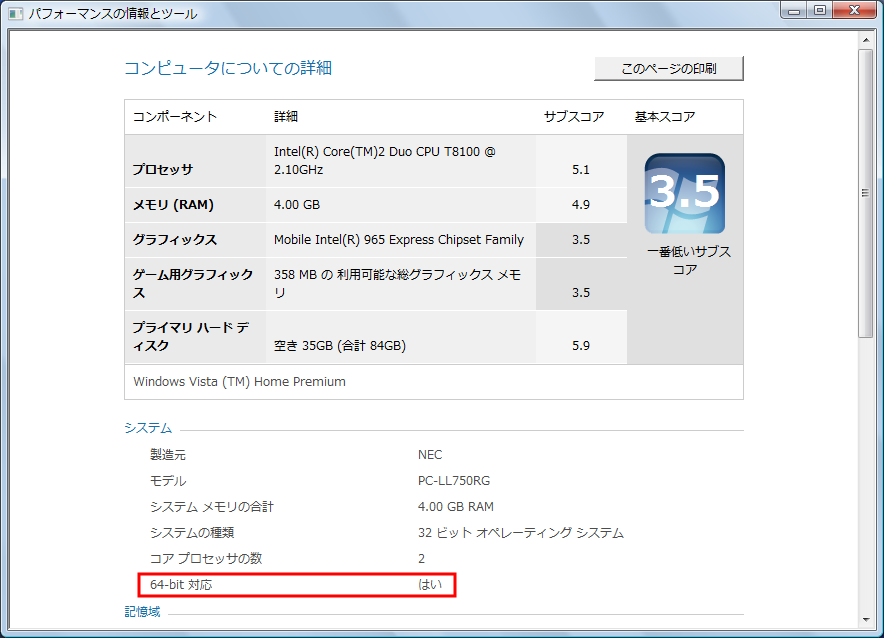Click the 基本スコア column header
The width and height of the screenshot is (884, 638).
(665, 117)
